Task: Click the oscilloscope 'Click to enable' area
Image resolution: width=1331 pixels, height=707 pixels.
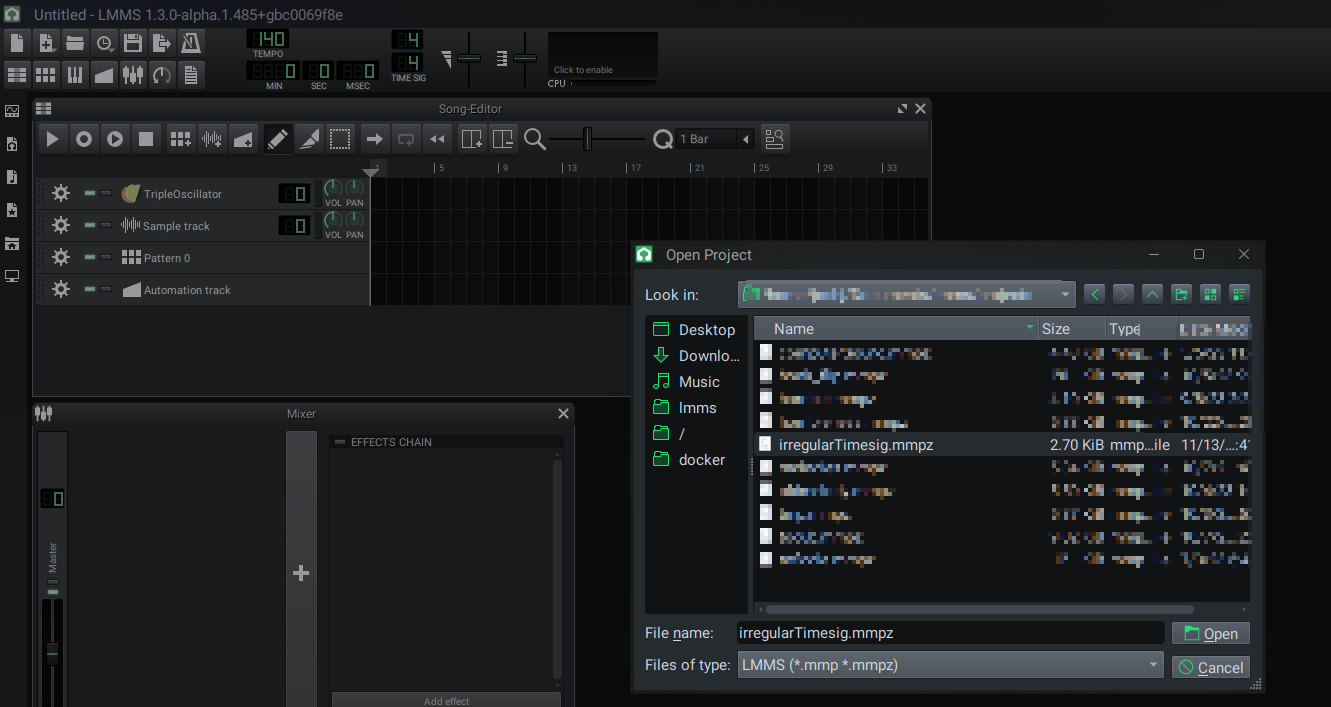Action: (602, 56)
